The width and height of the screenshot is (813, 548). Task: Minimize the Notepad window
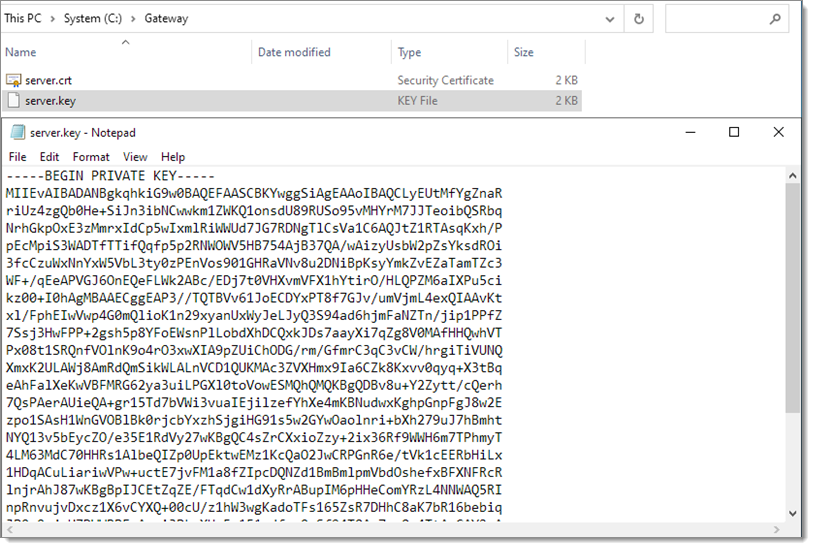tap(690, 132)
